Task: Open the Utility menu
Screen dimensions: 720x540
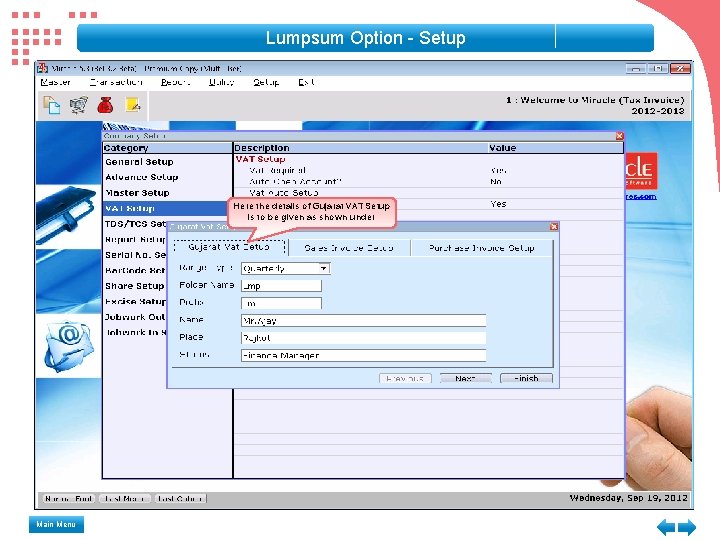Action: click(x=222, y=82)
